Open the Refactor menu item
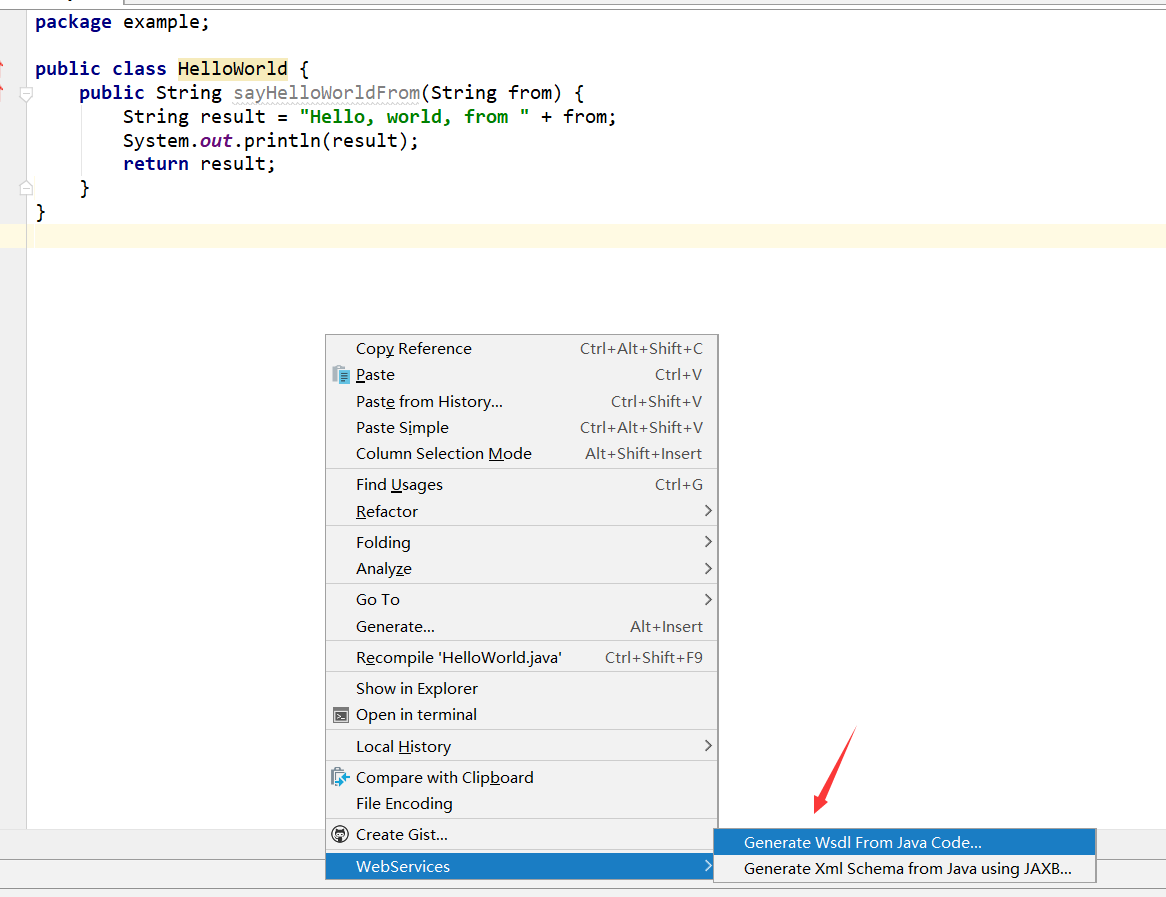1166x897 pixels. point(521,512)
